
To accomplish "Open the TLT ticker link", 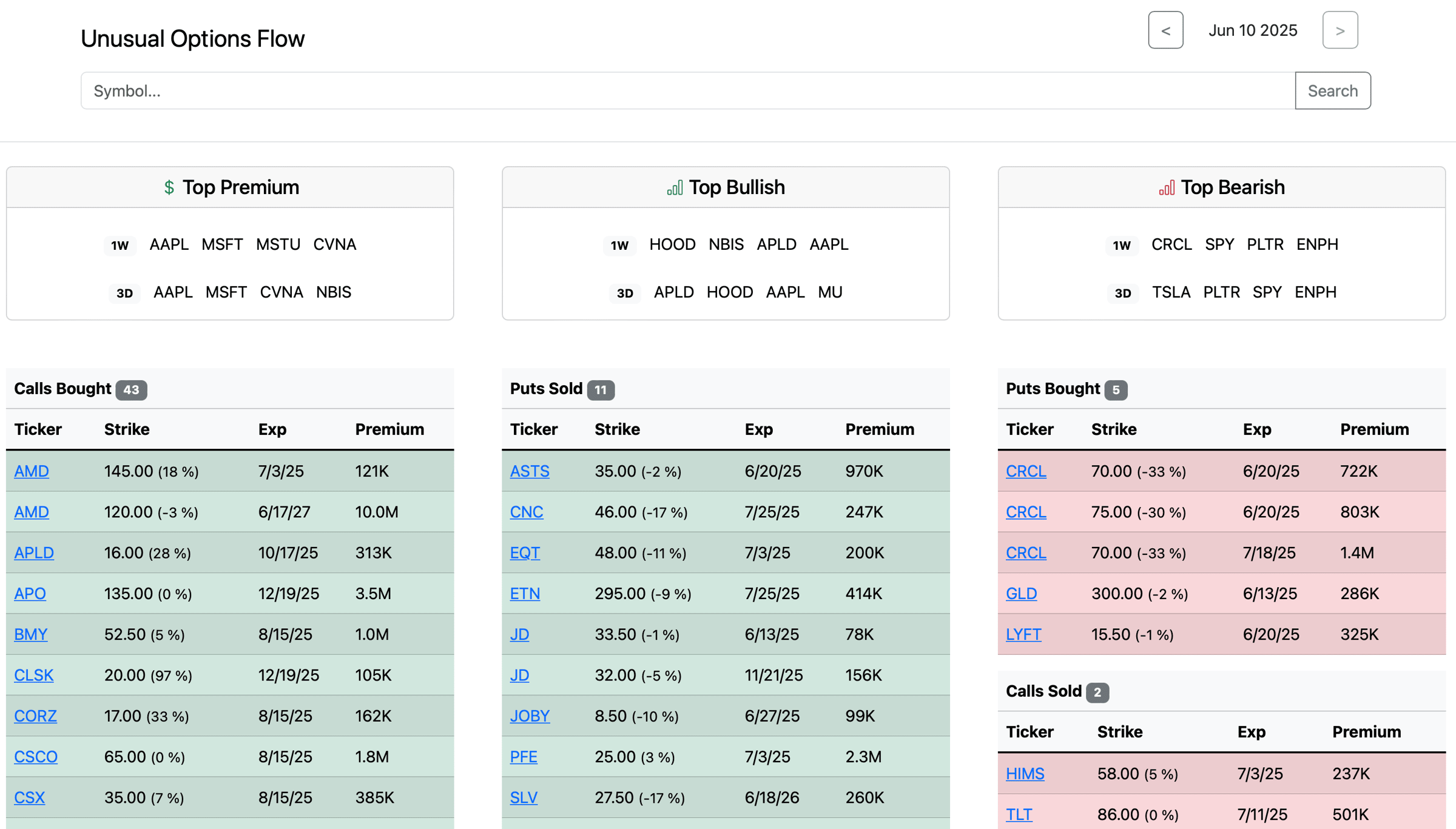I will point(1019,814).
